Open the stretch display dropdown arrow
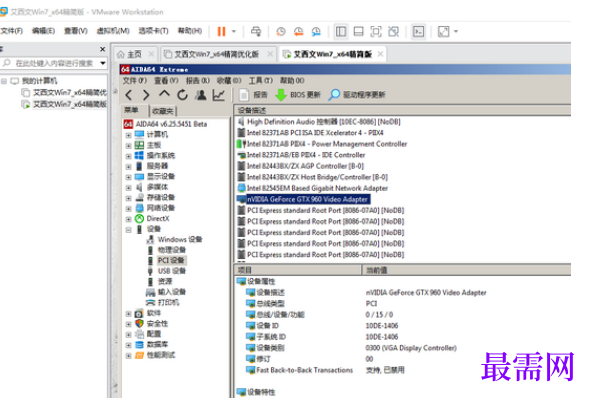 tap(456, 31)
